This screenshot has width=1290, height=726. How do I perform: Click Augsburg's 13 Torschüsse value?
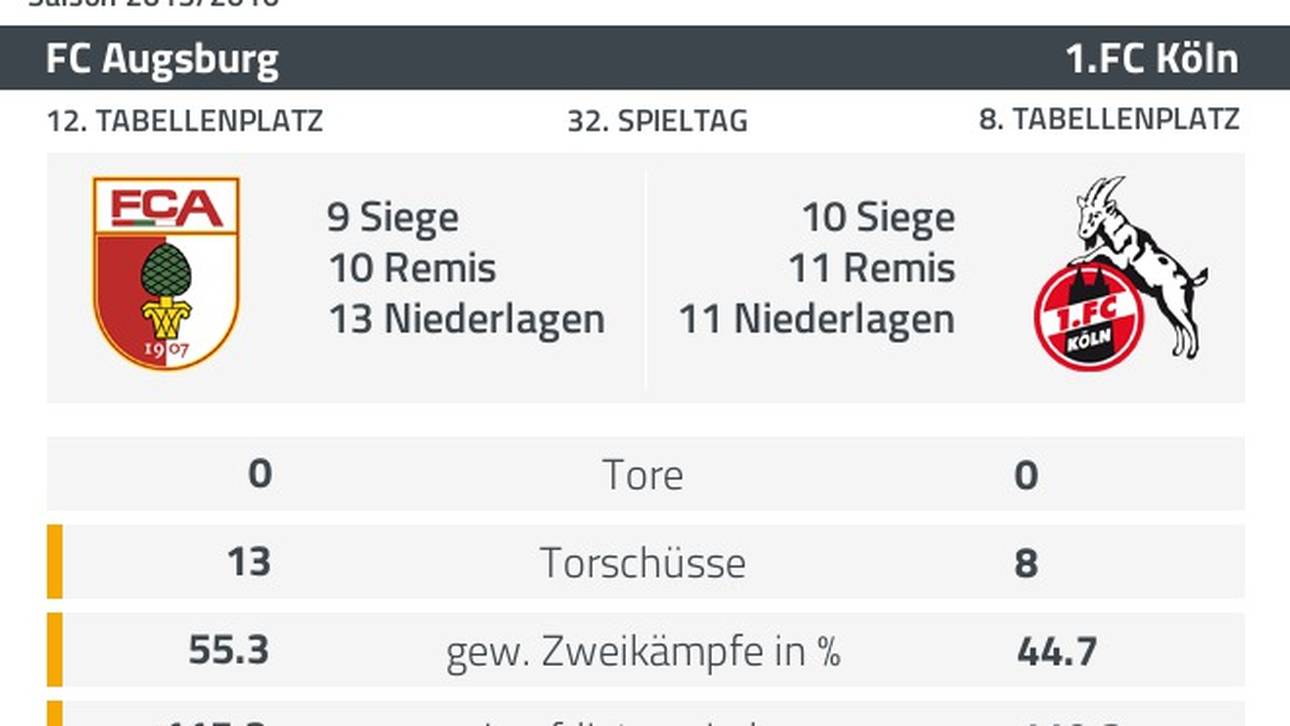(x=248, y=562)
